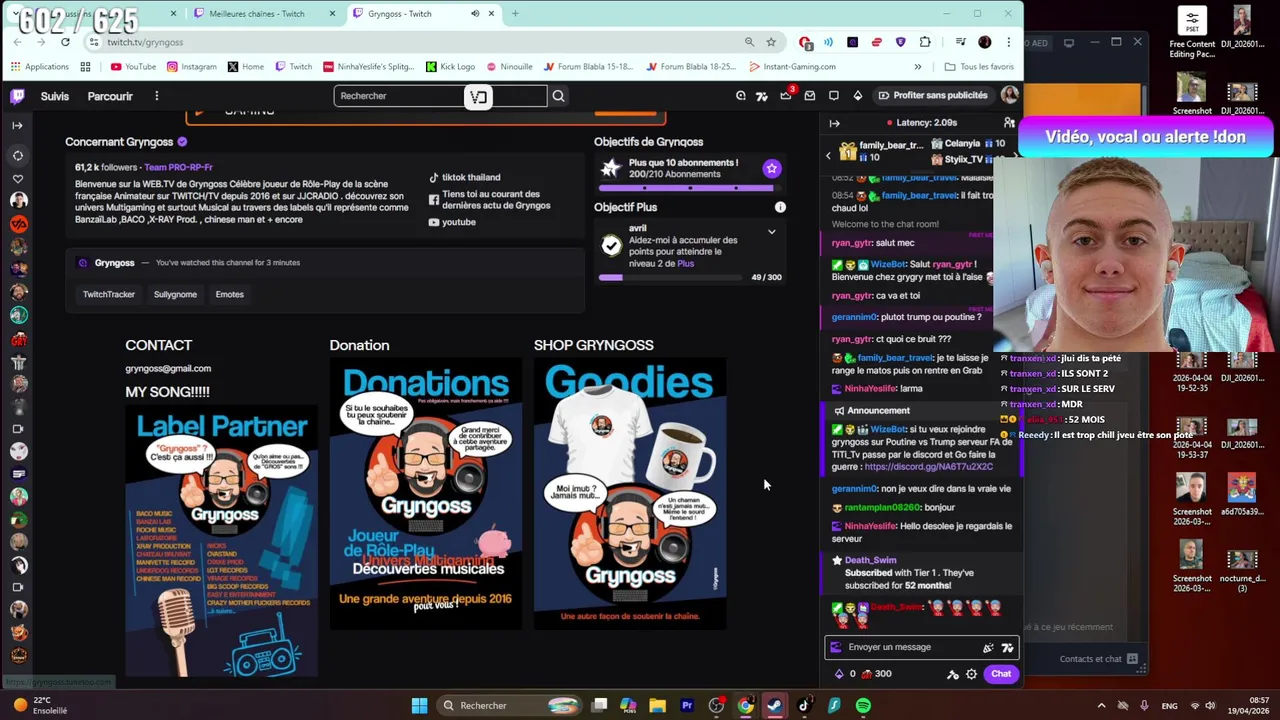1280x720 pixels.
Task: Open the Instagram bookmark
Action: [191, 67]
